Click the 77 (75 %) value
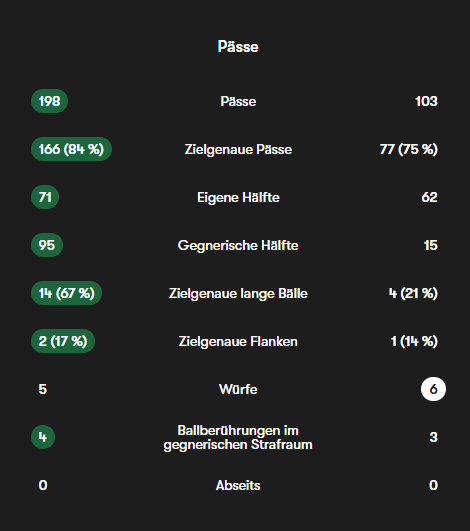This screenshot has height=531, width=470. pos(409,149)
